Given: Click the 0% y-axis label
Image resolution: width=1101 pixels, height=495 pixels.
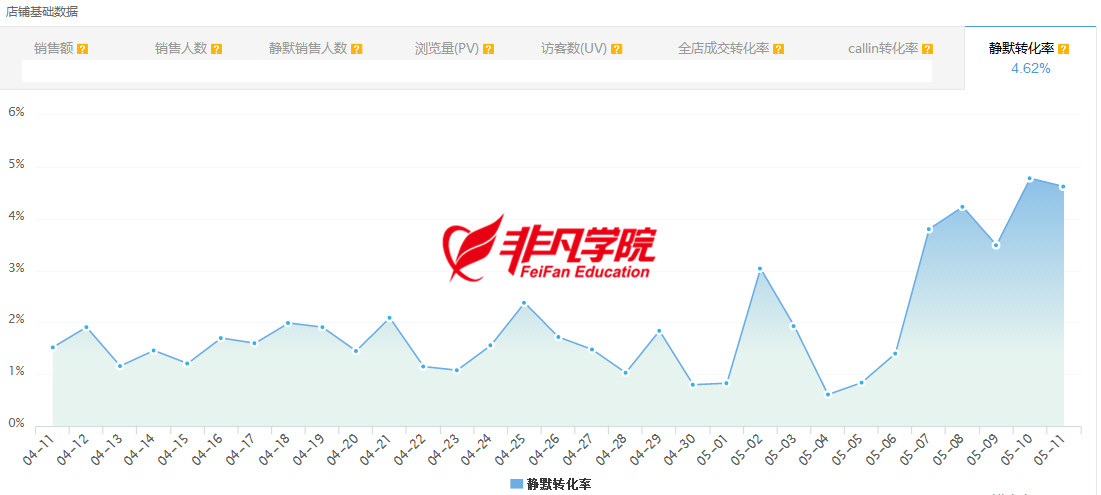Looking at the screenshot, I should coord(16,424).
